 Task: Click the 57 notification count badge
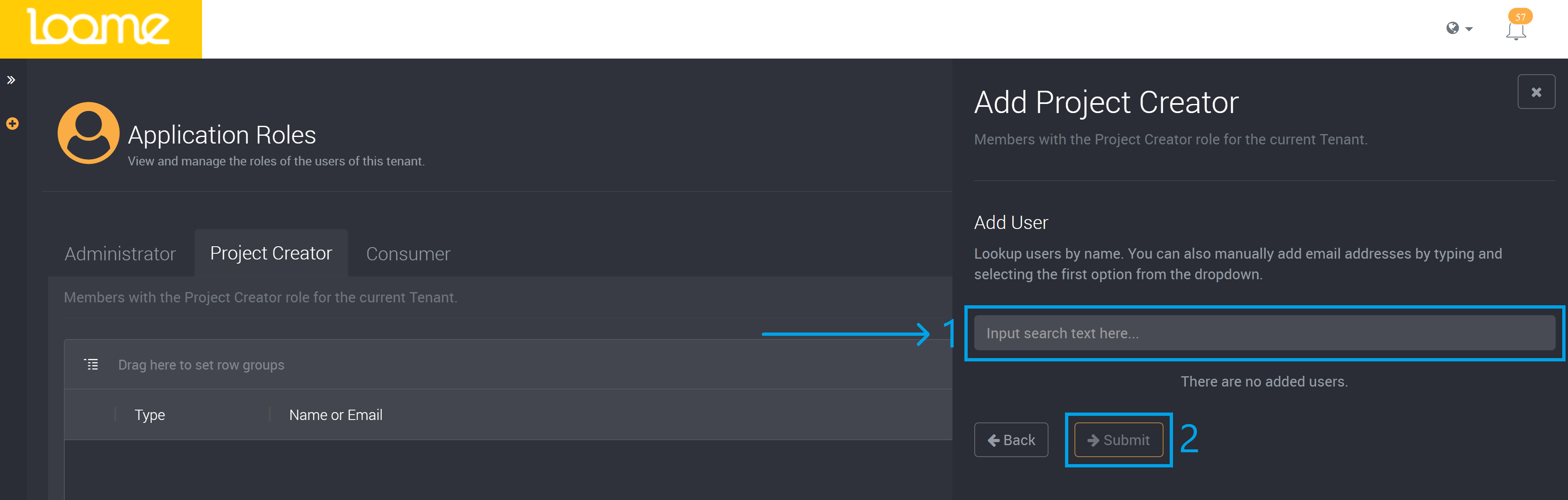pyautogui.click(x=1520, y=17)
